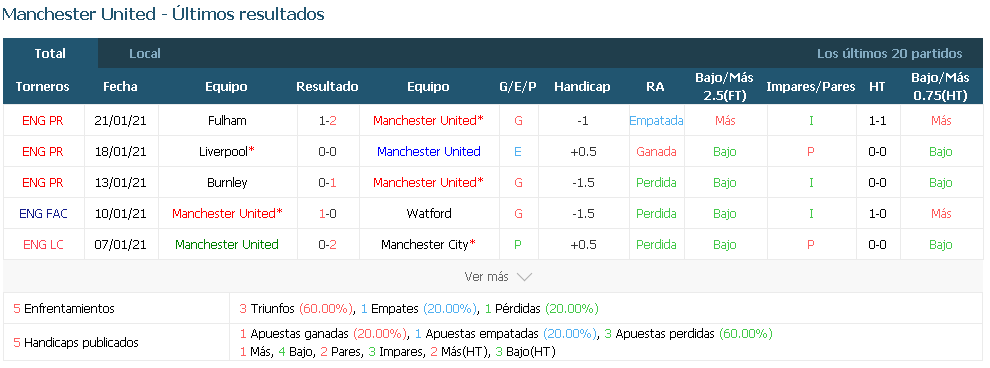Click the 0-2 result versus Manchester City
Image resolution: width=990 pixels, height=368 pixels.
click(327, 244)
